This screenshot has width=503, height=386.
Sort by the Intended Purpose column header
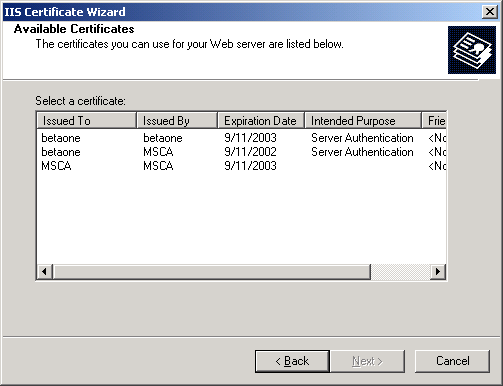pos(363,120)
